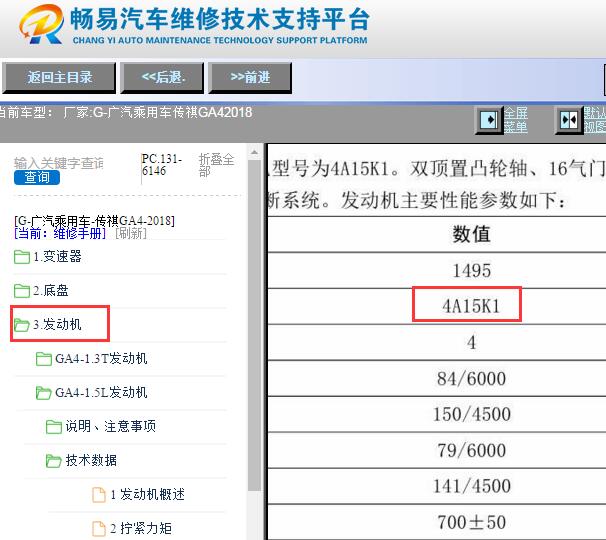
Task: Click the table cell 1495
Action: pos(472,271)
